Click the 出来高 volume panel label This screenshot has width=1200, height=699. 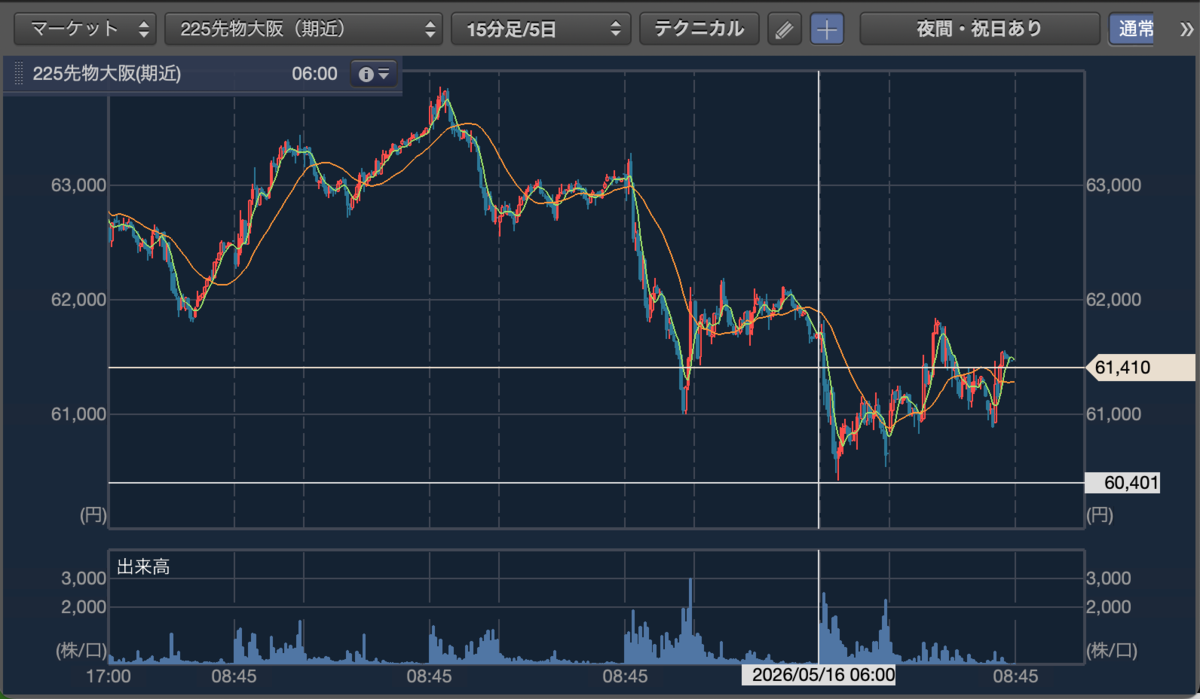(143, 567)
